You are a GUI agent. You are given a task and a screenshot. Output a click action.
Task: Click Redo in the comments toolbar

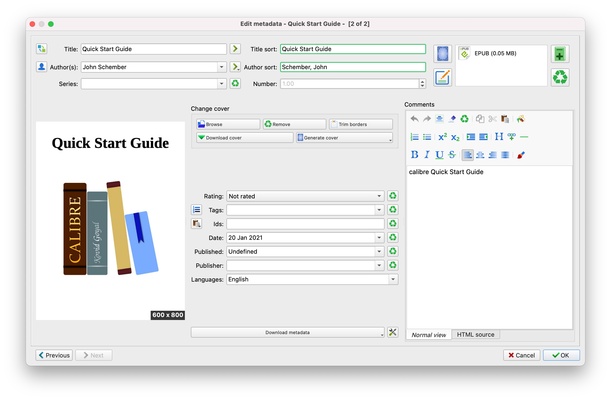(427, 119)
